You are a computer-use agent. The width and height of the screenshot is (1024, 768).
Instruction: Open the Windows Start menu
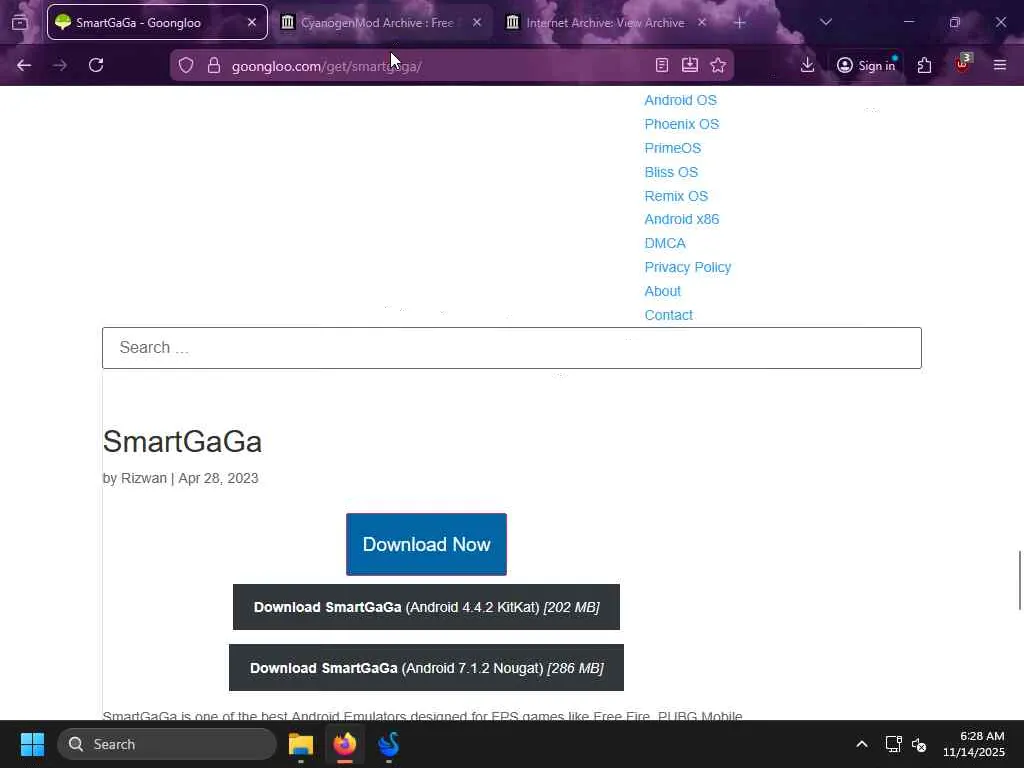point(32,744)
